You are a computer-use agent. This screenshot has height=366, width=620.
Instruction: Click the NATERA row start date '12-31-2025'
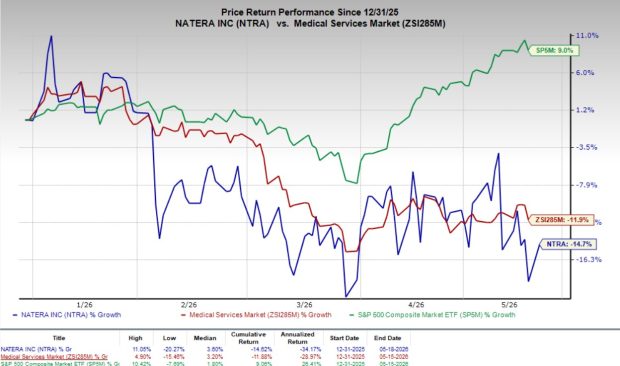[351, 350]
